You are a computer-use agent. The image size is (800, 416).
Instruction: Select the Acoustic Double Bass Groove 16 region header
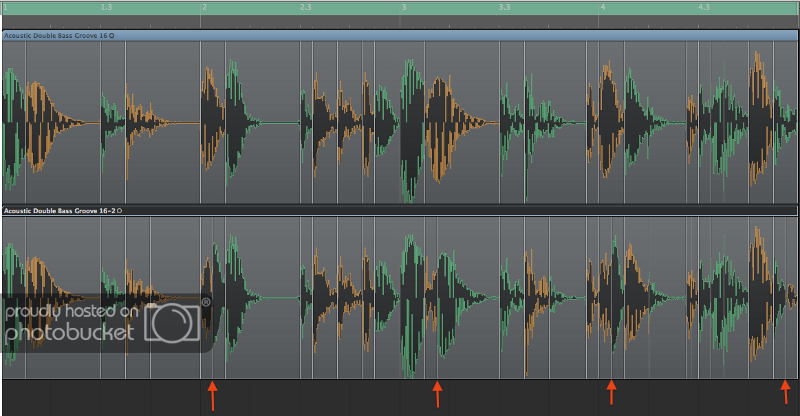pyautogui.click(x=399, y=36)
